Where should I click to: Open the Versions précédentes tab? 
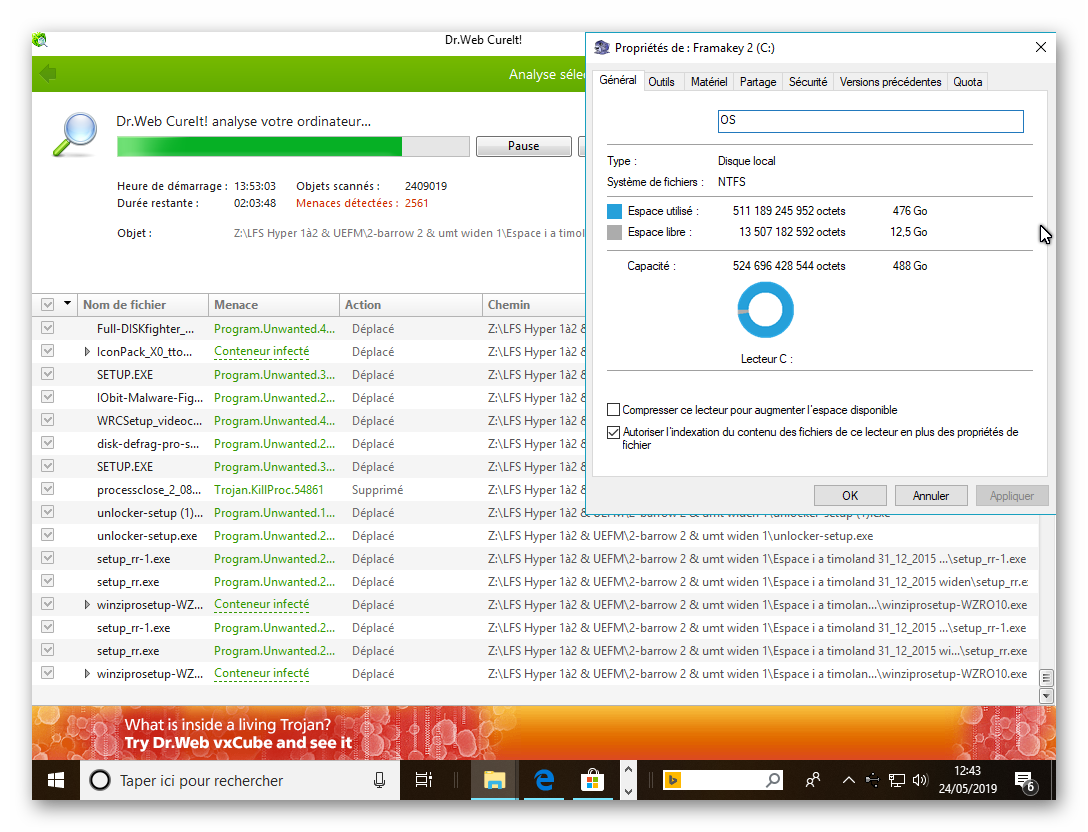pyautogui.click(x=890, y=82)
